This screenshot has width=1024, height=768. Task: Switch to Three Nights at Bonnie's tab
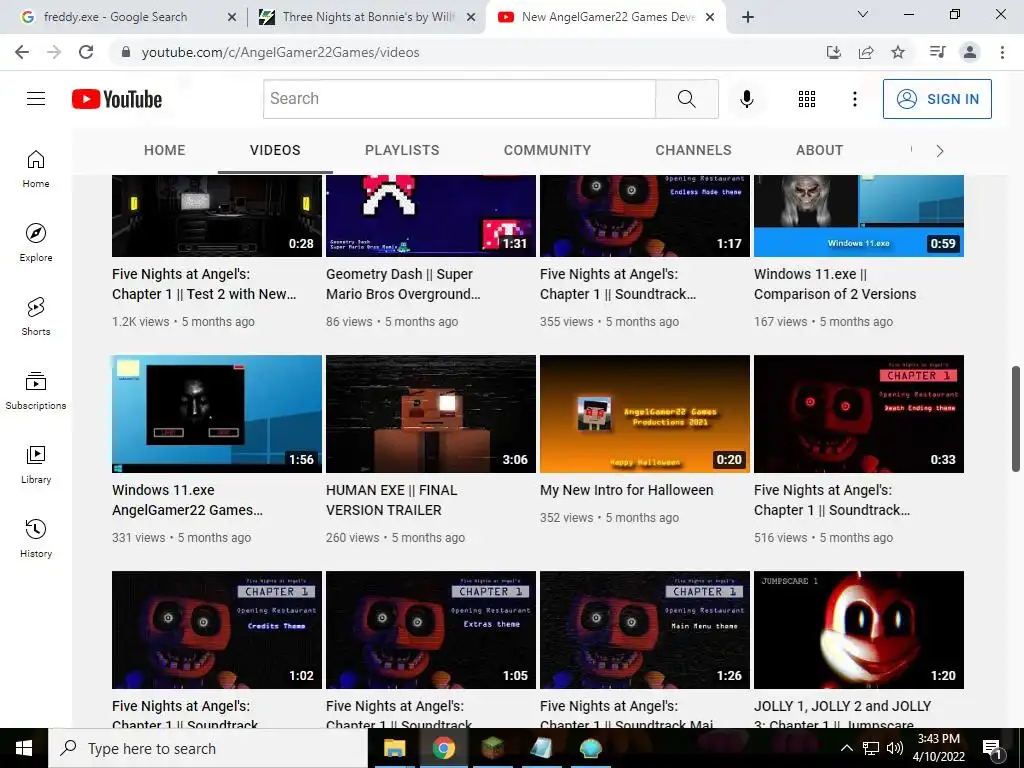click(369, 17)
